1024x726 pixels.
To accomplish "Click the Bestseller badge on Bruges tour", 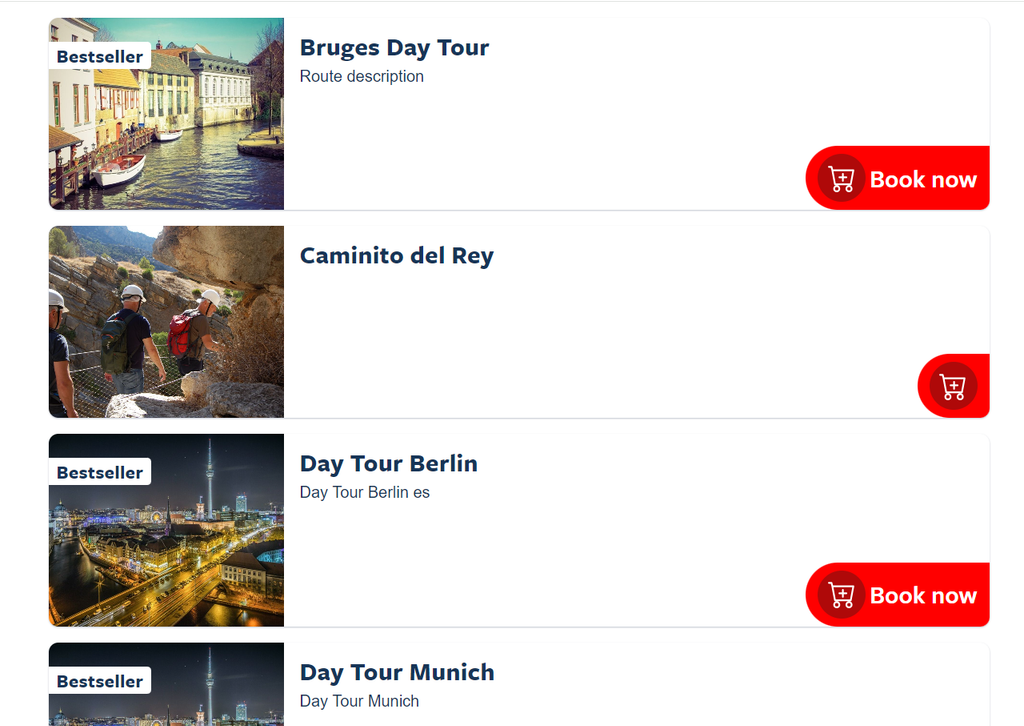I will [x=100, y=56].
